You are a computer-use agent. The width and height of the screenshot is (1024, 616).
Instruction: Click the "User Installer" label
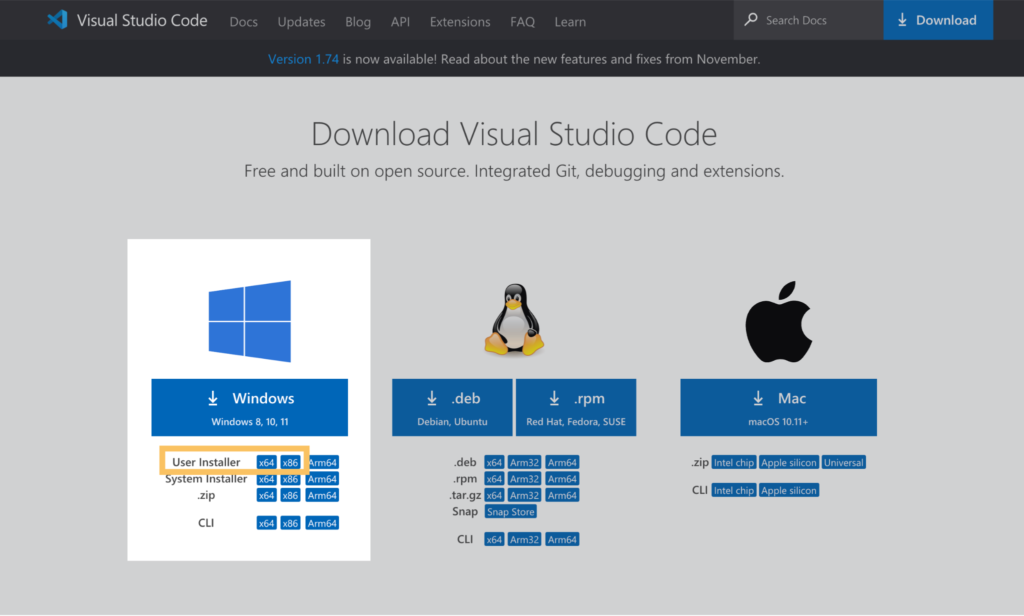(206, 462)
